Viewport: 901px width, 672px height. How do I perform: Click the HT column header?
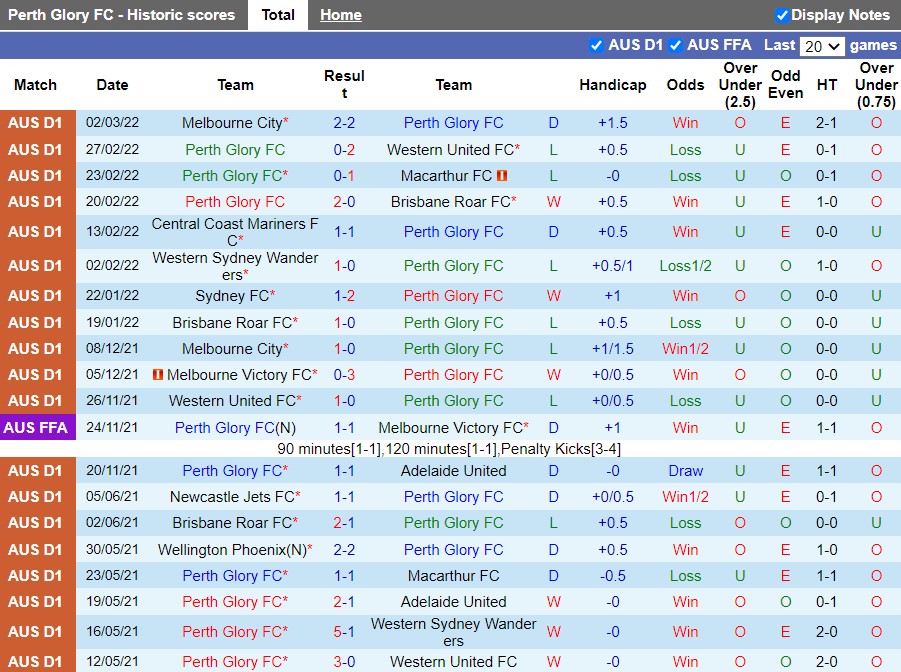point(827,85)
